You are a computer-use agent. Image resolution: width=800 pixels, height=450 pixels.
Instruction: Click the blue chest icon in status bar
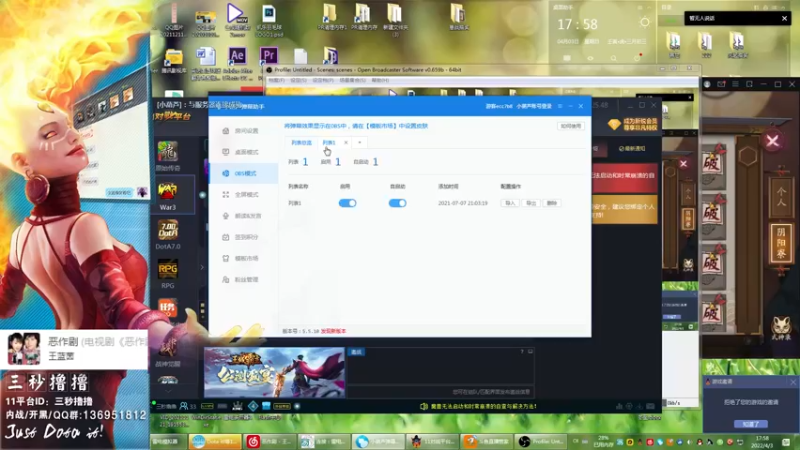266,407
